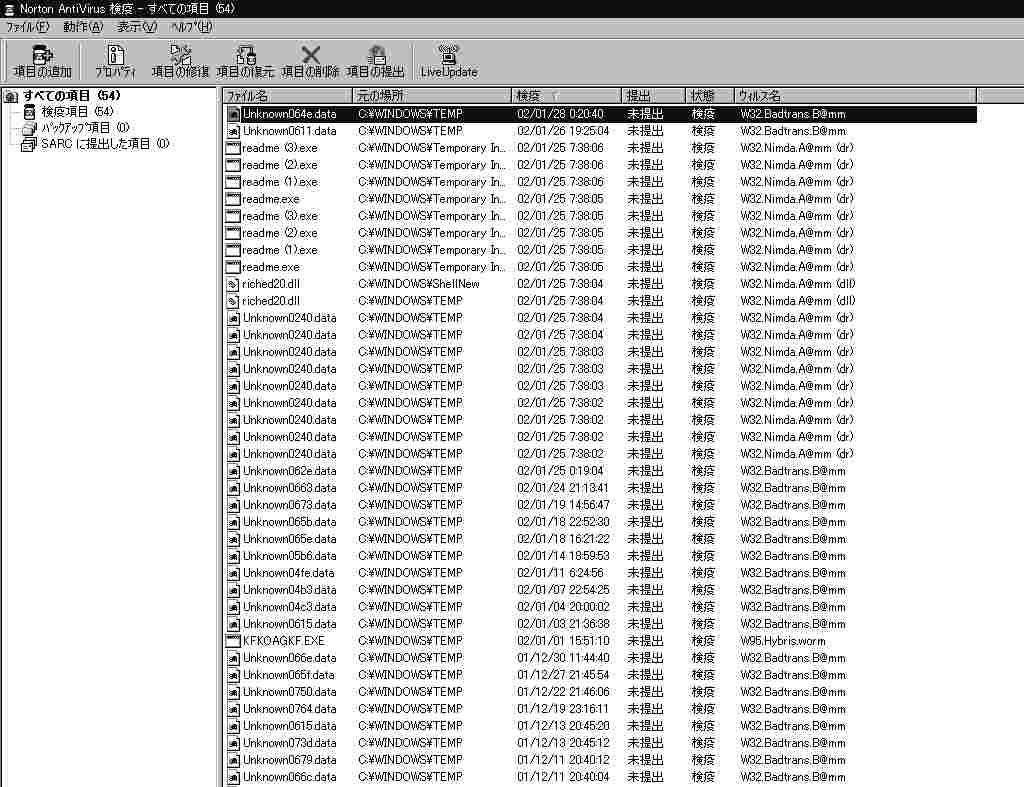Screen dimensions: 1024x787
Task: Sort by the ファイル名 column header
Action: 287,96
